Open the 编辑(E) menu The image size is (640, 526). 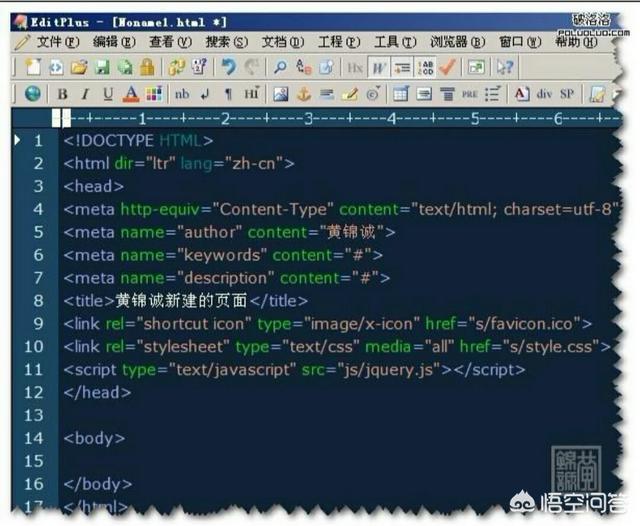(x=114, y=42)
